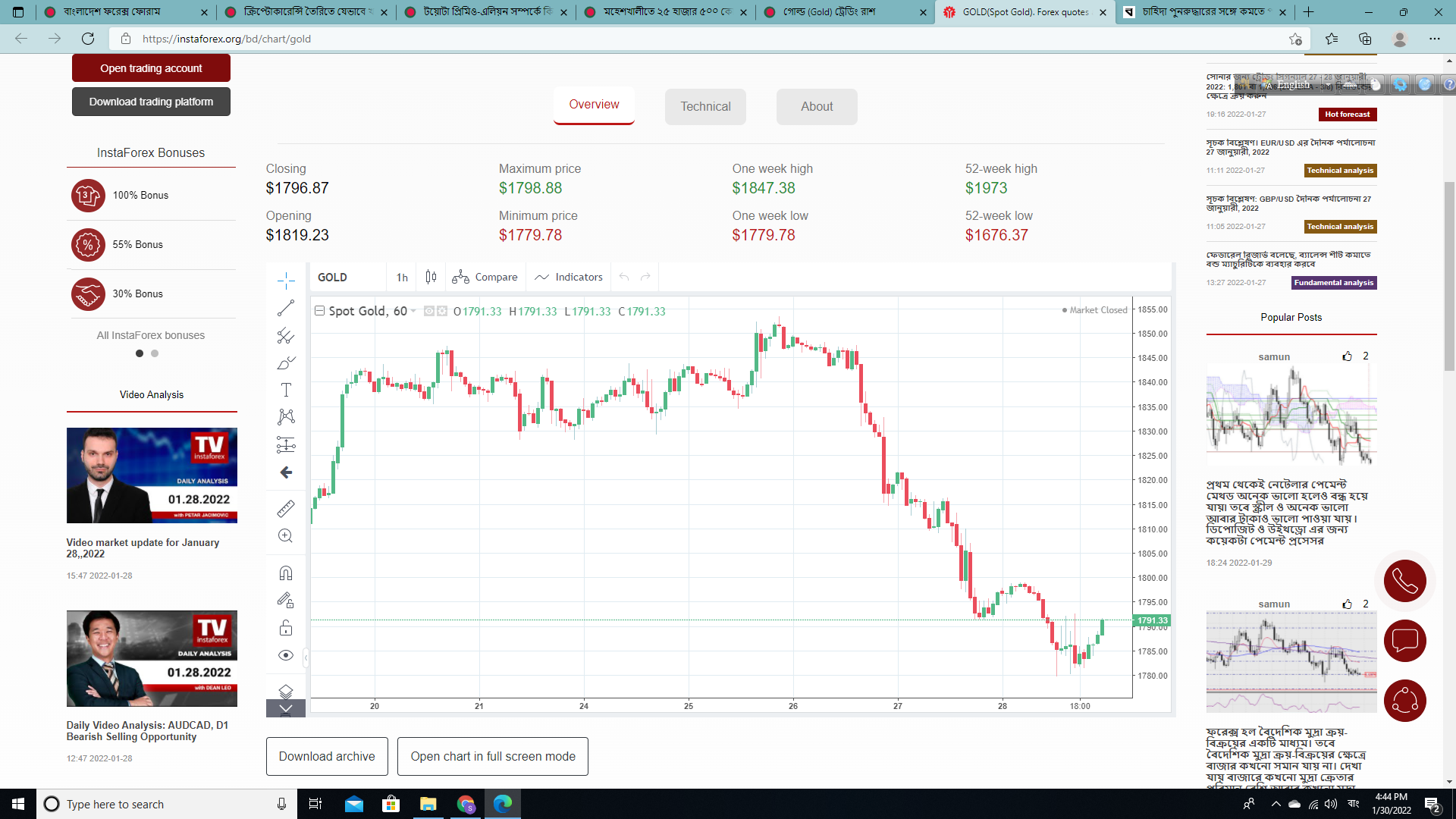
Task: Collapse the drawing toolbar side handle
Action: [306, 657]
